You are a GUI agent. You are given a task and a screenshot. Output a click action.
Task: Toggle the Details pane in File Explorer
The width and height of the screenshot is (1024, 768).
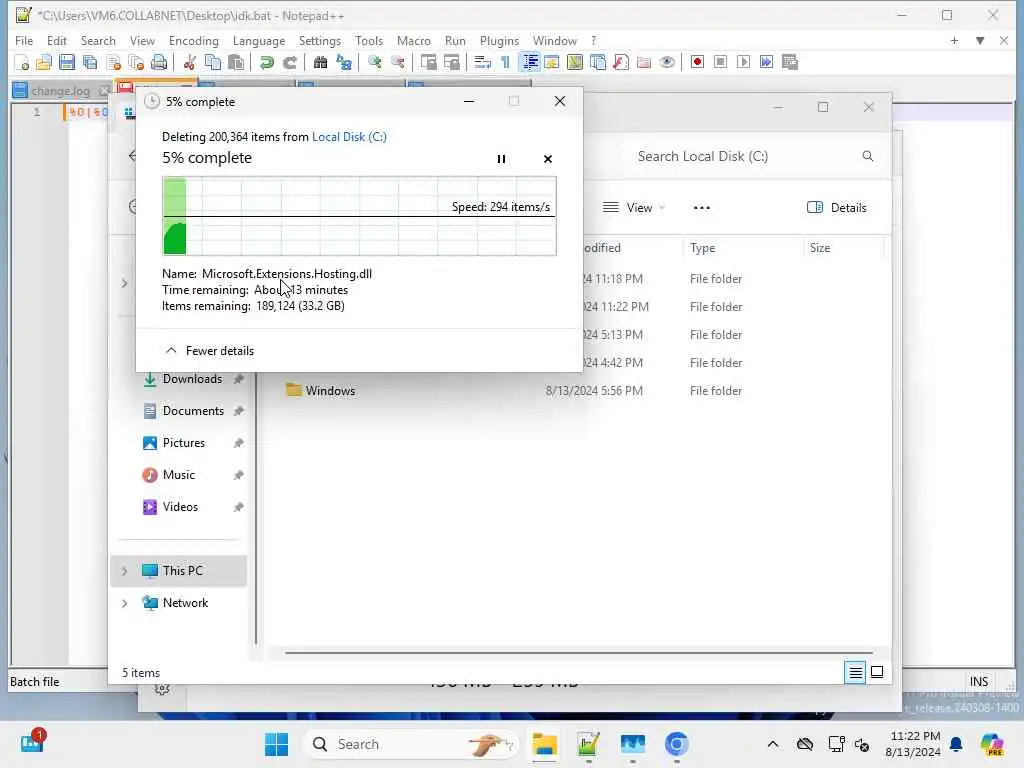coord(837,208)
